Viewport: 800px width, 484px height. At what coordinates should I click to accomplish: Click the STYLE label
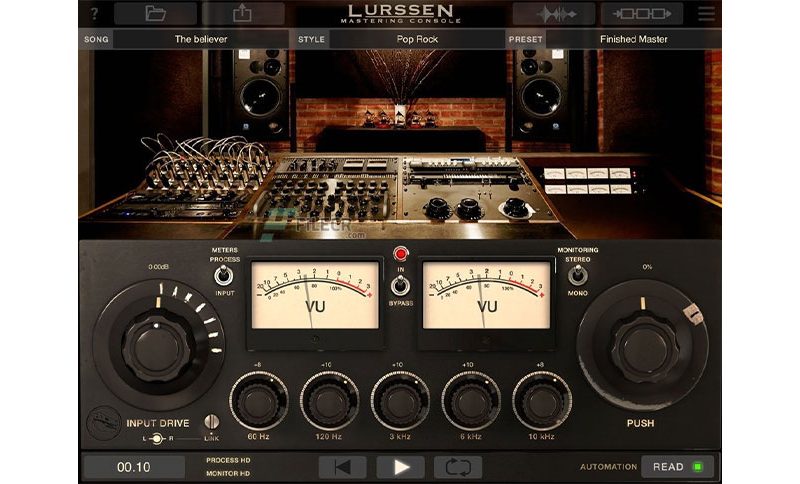point(311,39)
